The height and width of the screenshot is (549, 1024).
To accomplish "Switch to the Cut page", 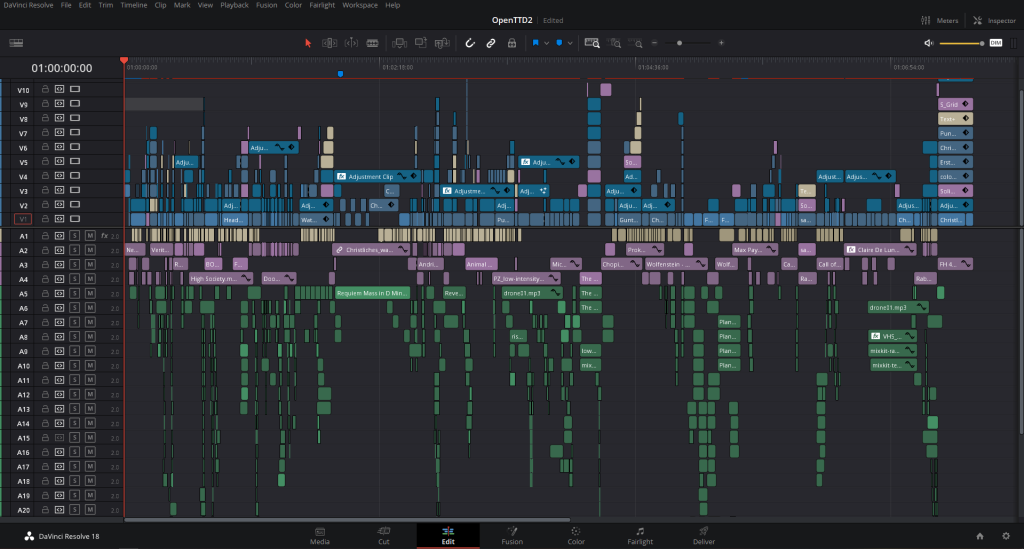I will coord(383,536).
